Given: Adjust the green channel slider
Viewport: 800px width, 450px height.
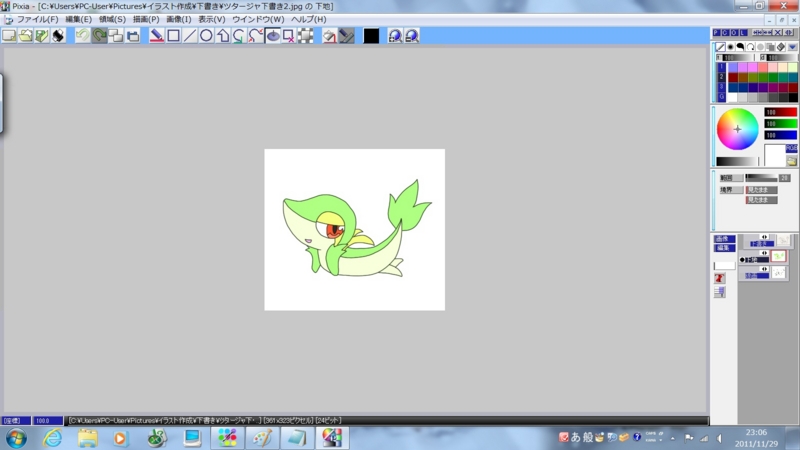Looking at the screenshot, I should click(780, 123).
